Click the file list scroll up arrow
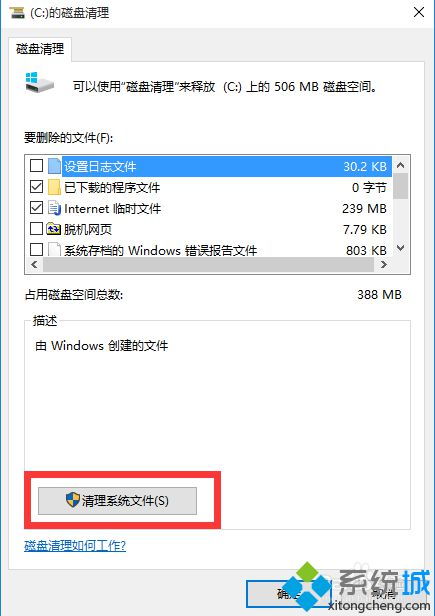The width and height of the screenshot is (435, 616). [400, 165]
